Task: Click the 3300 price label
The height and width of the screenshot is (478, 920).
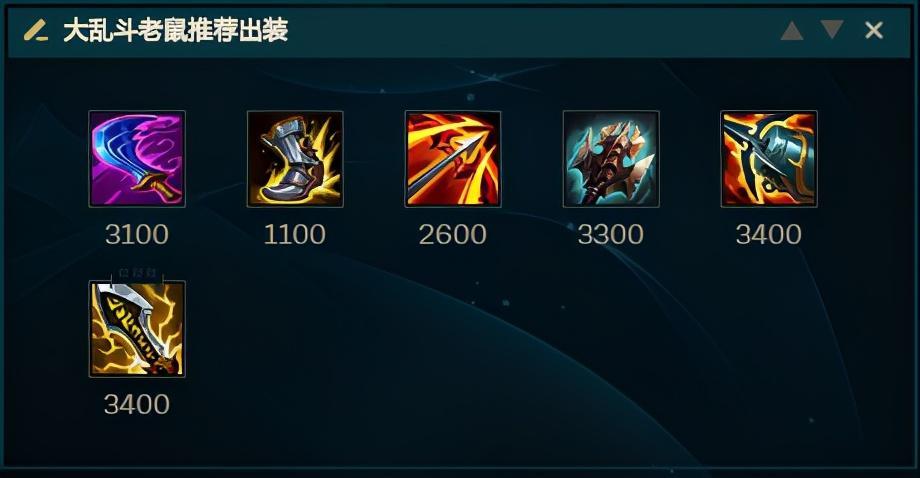Action: pyautogui.click(x=611, y=235)
